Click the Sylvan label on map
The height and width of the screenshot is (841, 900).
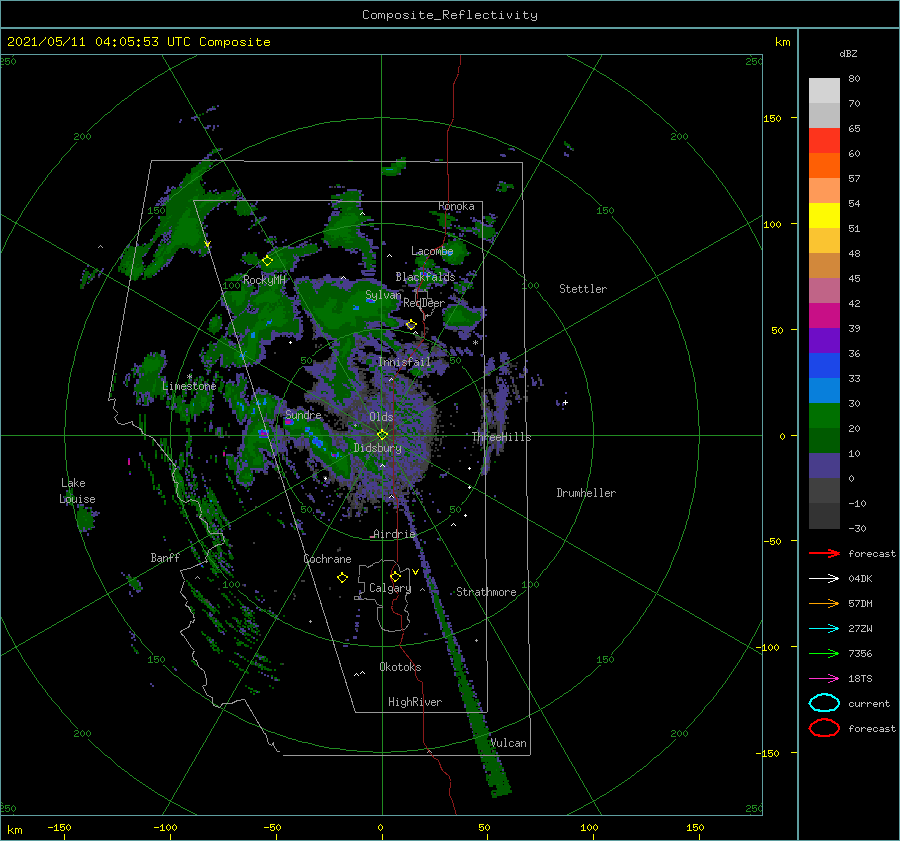pos(383,295)
